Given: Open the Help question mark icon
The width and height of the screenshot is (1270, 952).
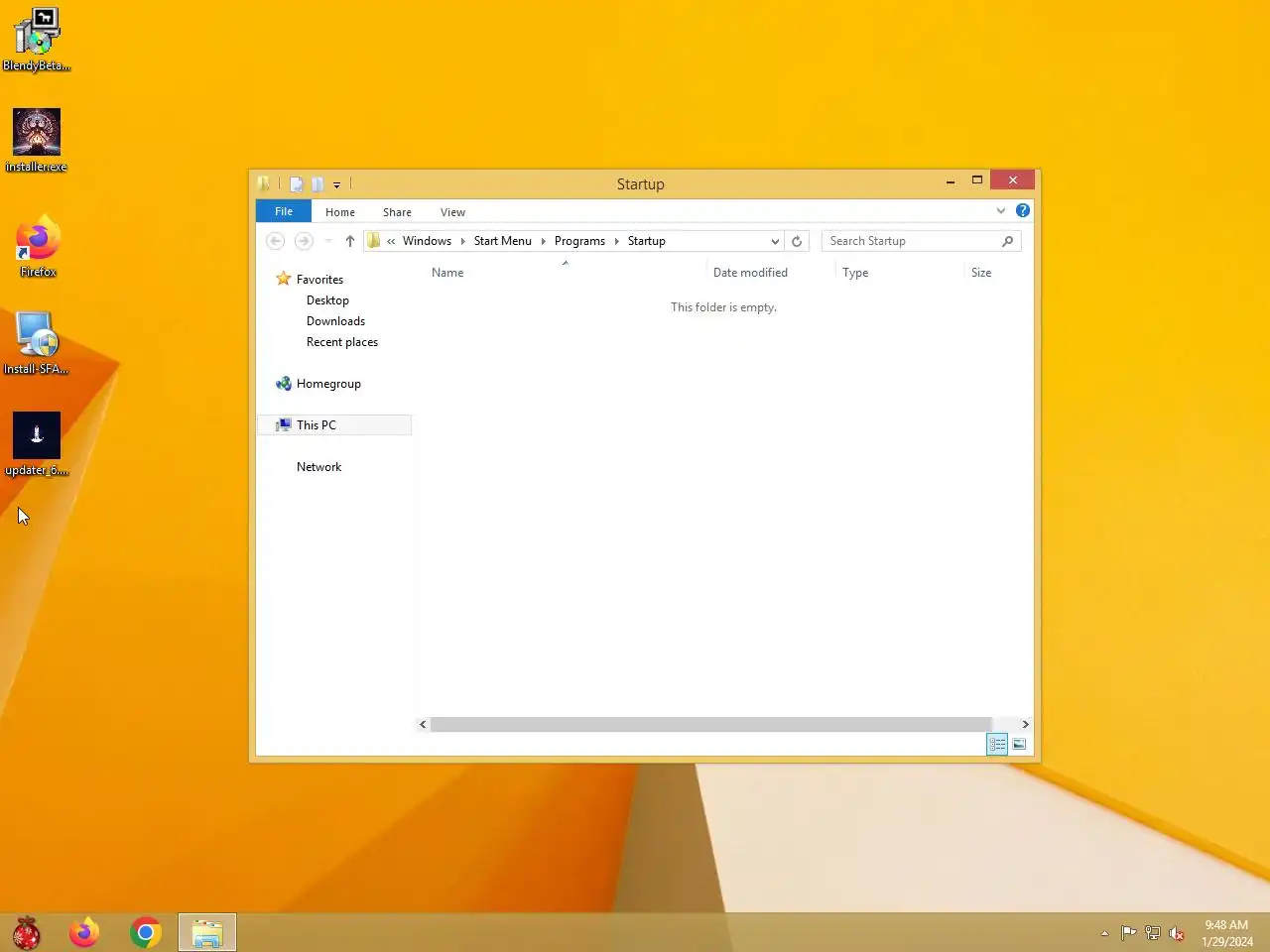Looking at the screenshot, I should click(1023, 210).
